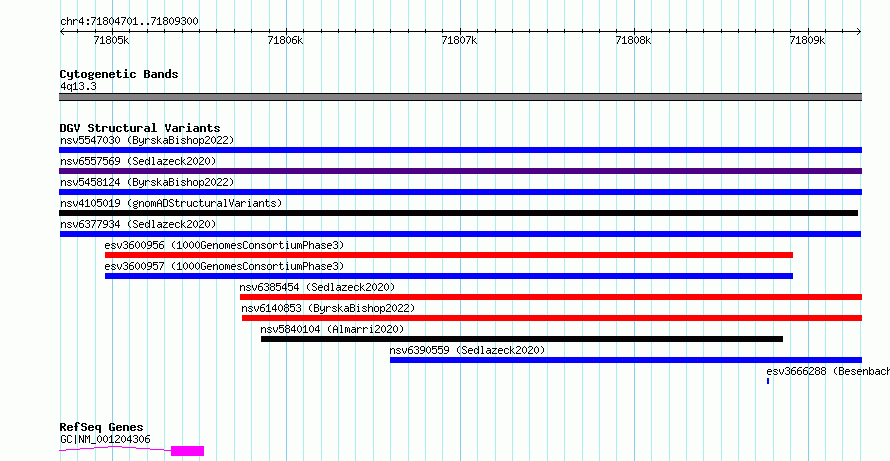Click the 71809k ruler label
The height and width of the screenshot is (461, 890).
point(808,40)
